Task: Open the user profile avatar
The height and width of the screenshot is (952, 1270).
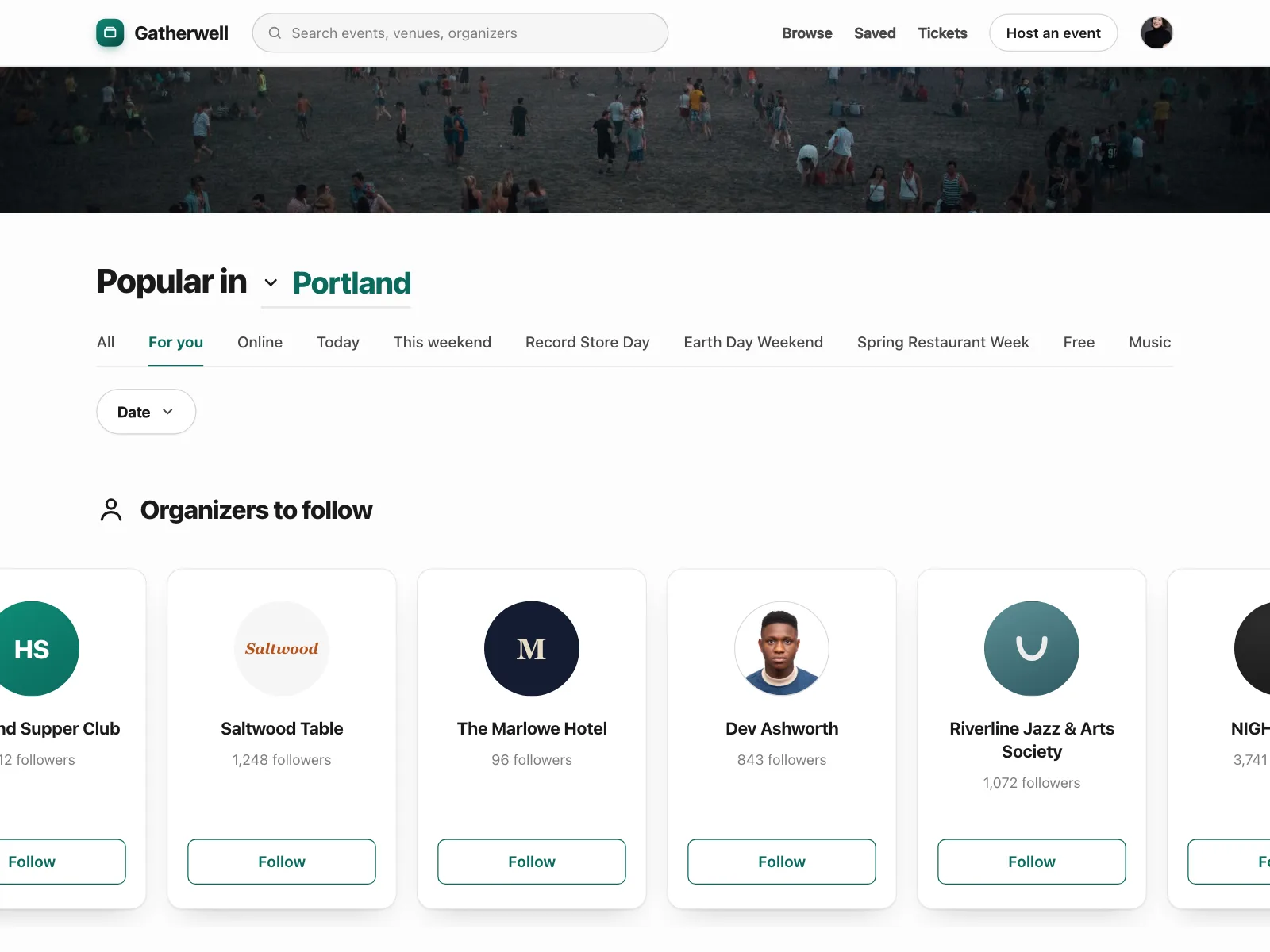Action: [1156, 33]
